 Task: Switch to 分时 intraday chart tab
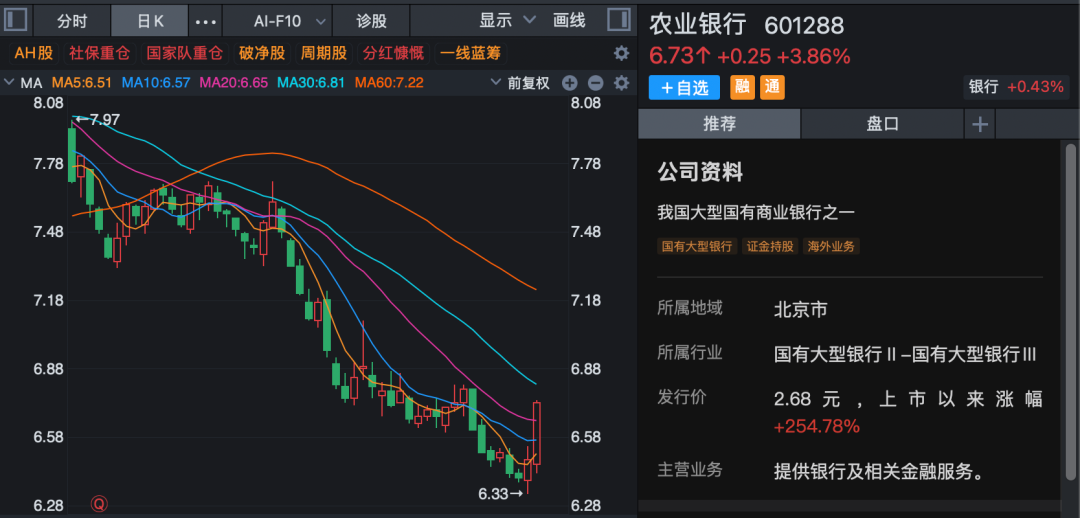[x=72, y=21]
